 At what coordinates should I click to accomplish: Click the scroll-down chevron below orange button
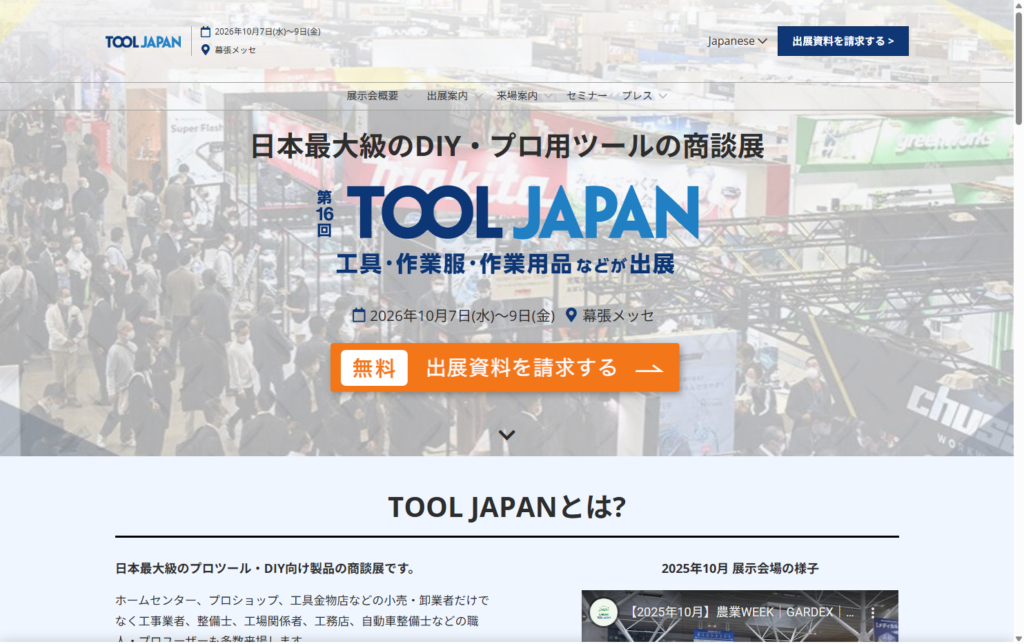507,435
